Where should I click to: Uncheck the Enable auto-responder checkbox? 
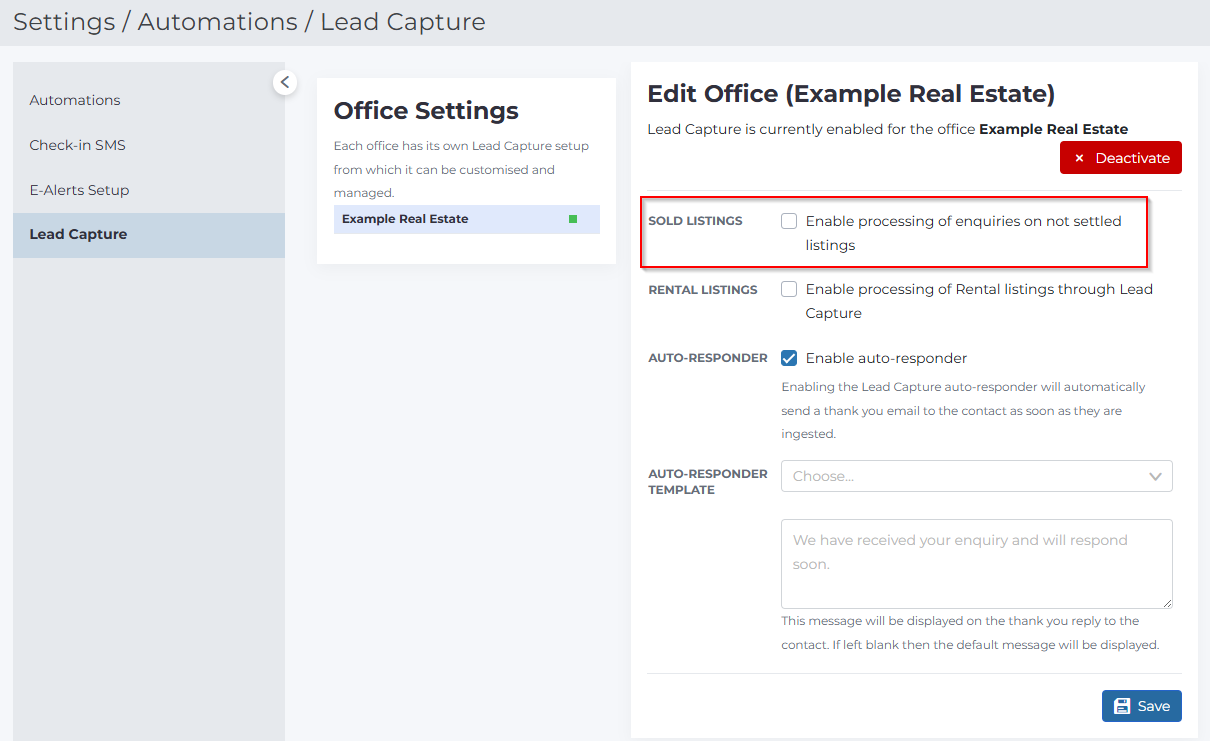pyautogui.click(x=789, y=358)
